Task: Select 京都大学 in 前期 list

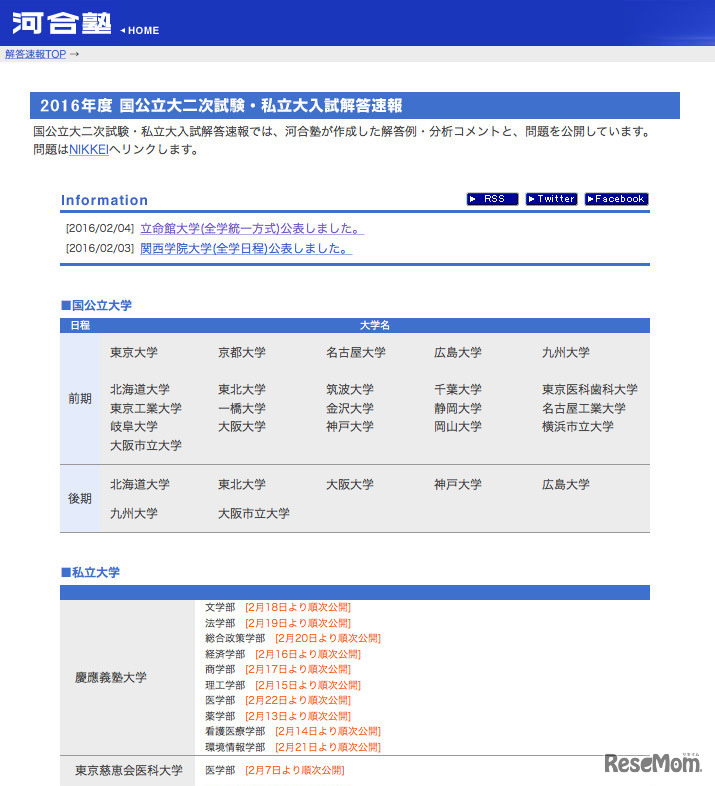Action: point(242,352)
